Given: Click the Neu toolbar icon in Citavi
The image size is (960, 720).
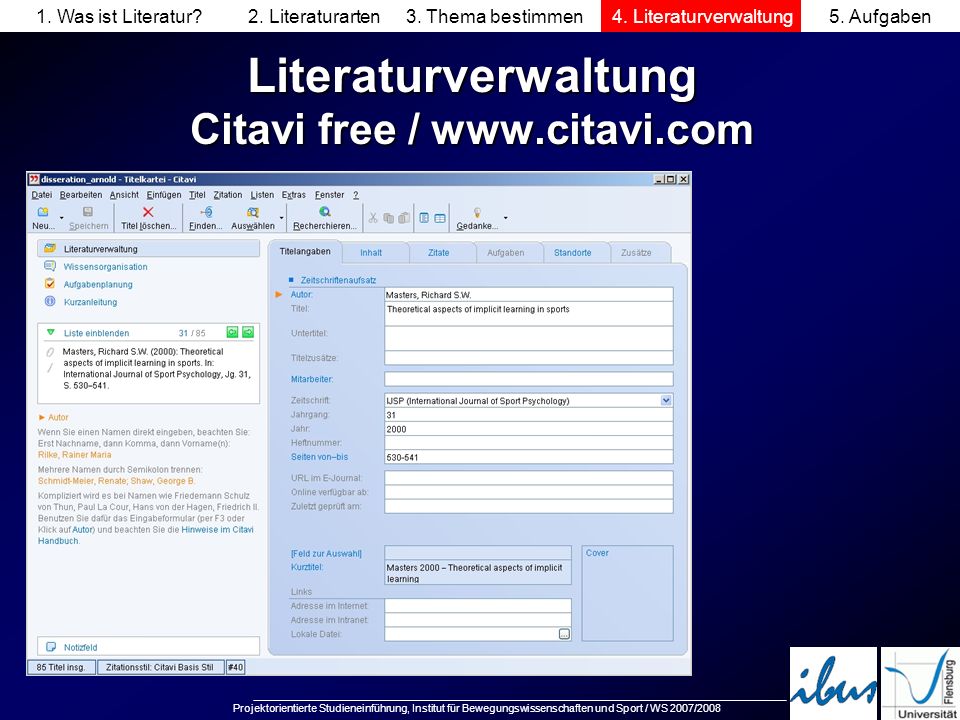Looking at the screenshot, I should pyautogui.click(x=43, y=212).
